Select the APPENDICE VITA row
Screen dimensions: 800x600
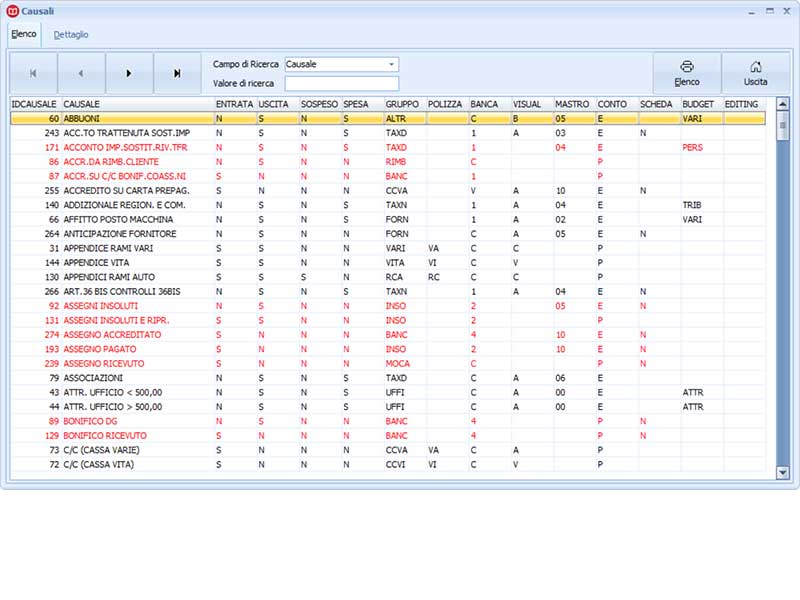[x=388, y=263]
